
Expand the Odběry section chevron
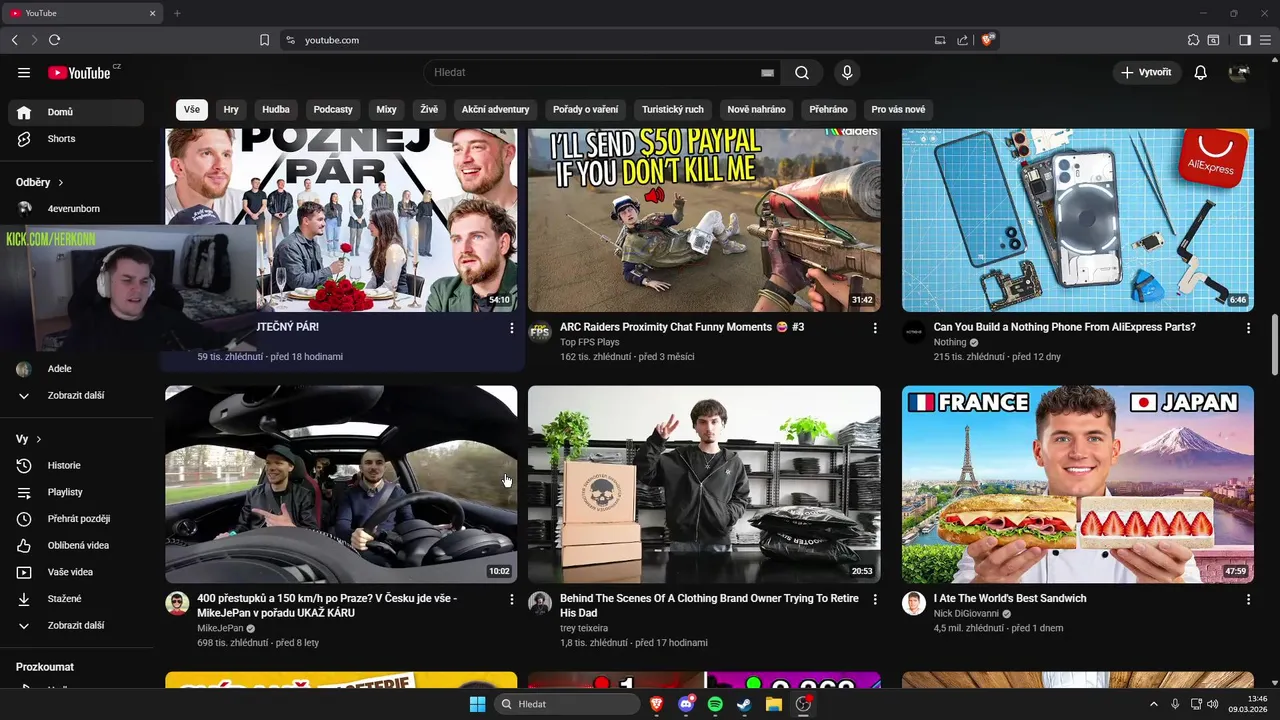(x=60, y=183)
